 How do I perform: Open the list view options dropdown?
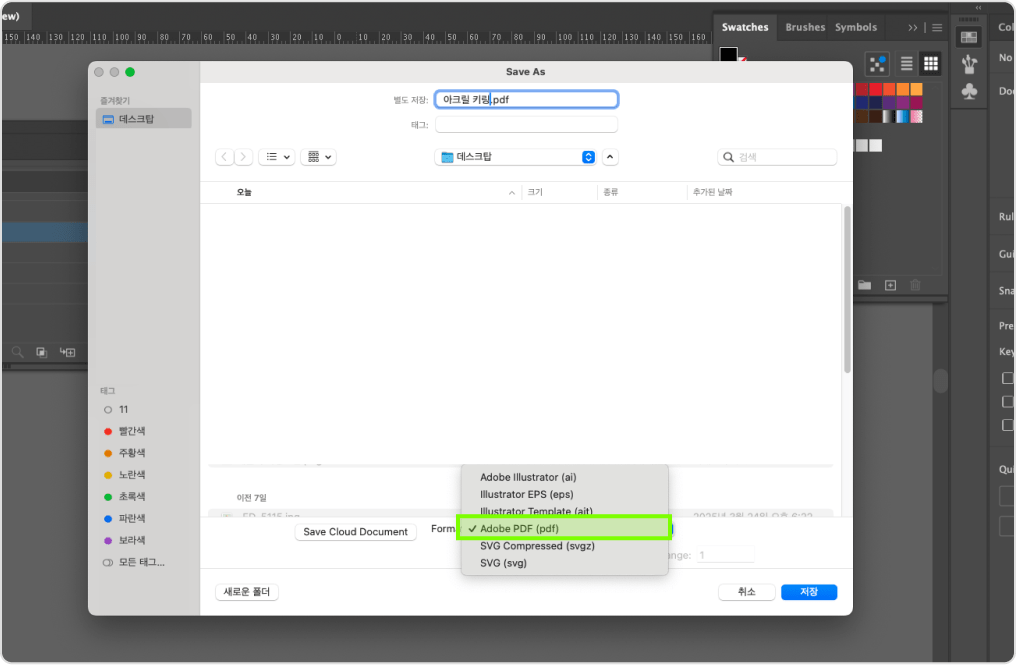point(276,157)
